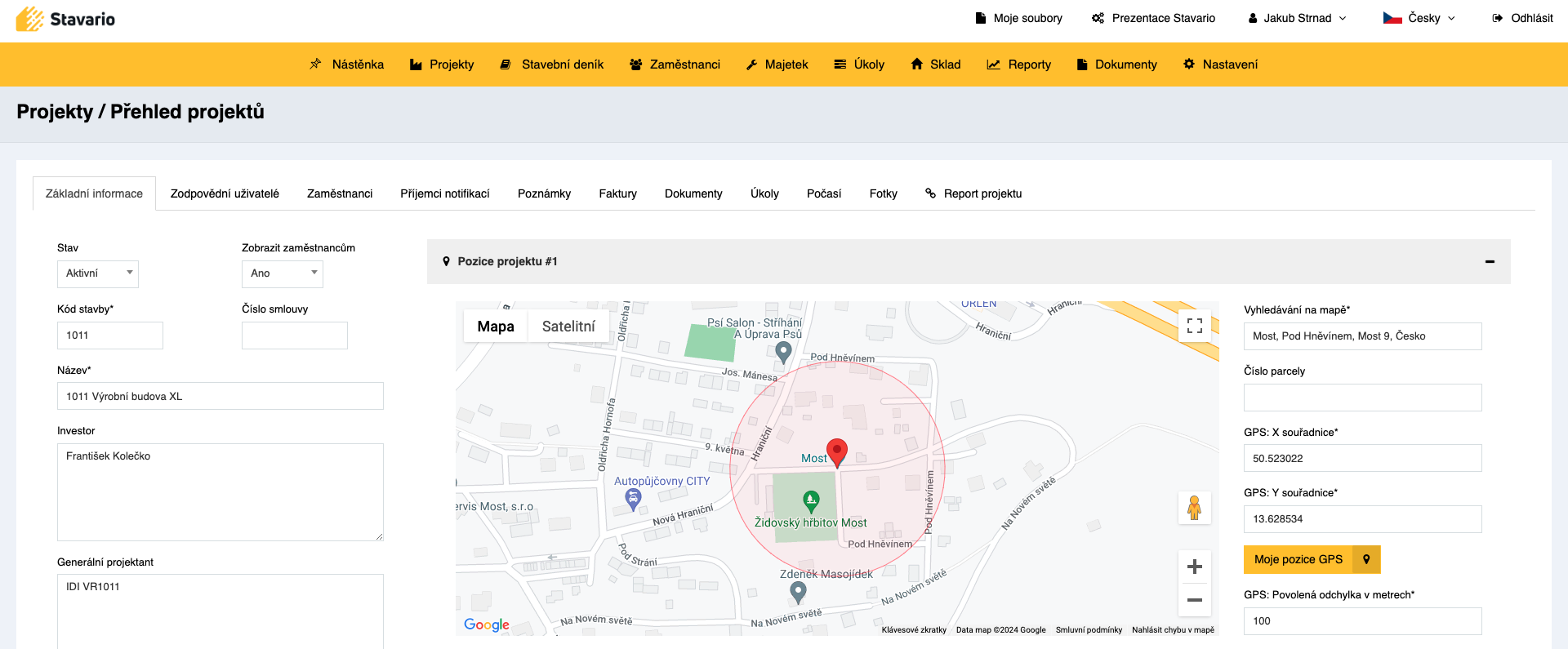Open Moje soubory
This screenshot has width=1568, height=649.
pos(1019,18)
